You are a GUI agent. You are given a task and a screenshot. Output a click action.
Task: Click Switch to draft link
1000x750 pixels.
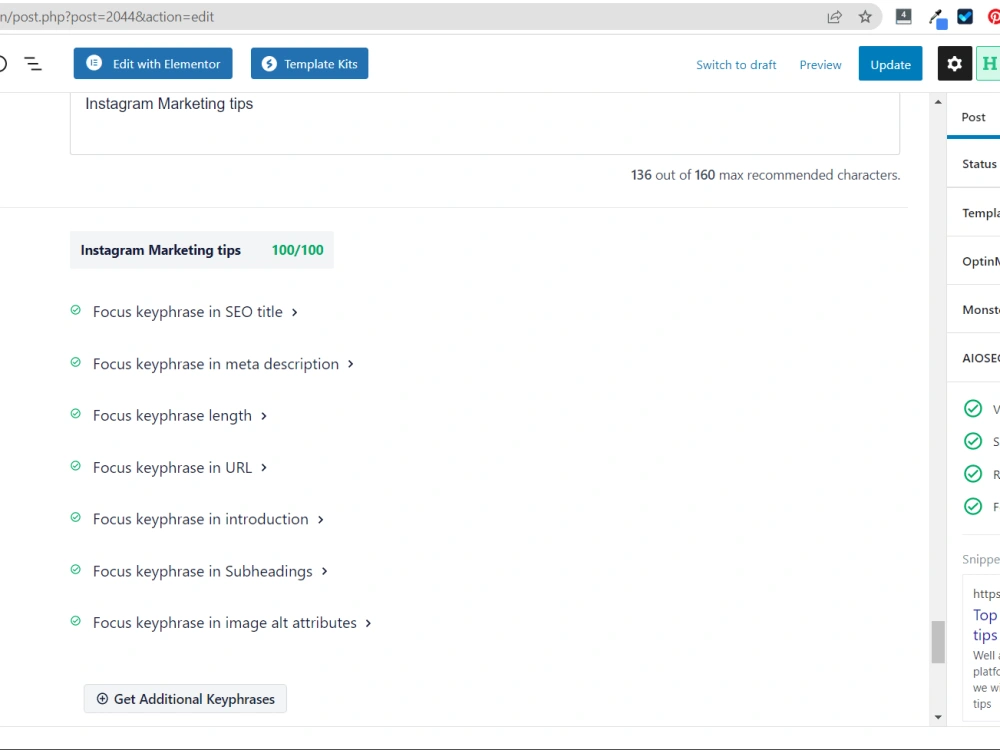[x=736, y=65]
